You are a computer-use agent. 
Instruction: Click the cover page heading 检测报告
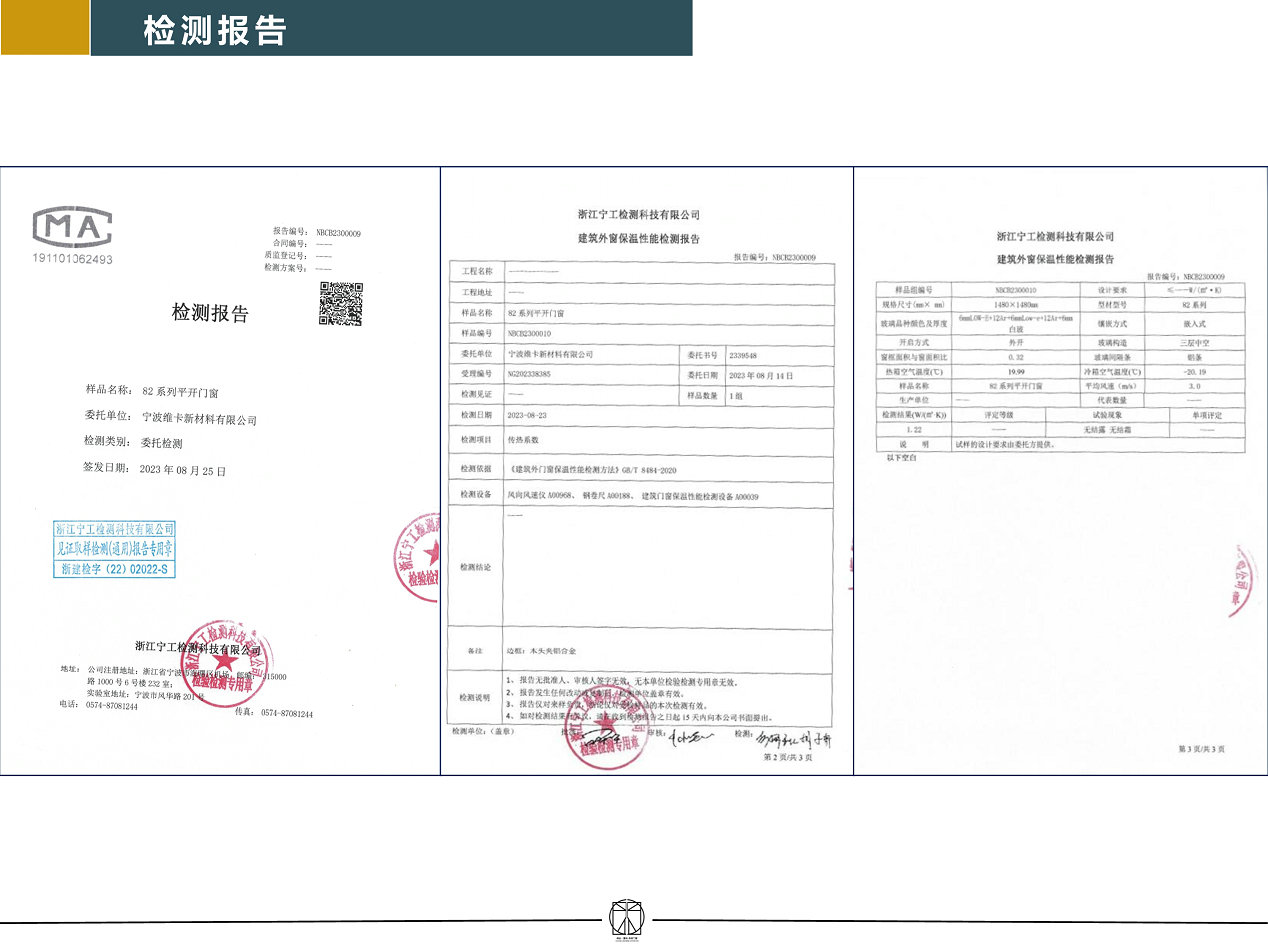click(x=210, y=314)
